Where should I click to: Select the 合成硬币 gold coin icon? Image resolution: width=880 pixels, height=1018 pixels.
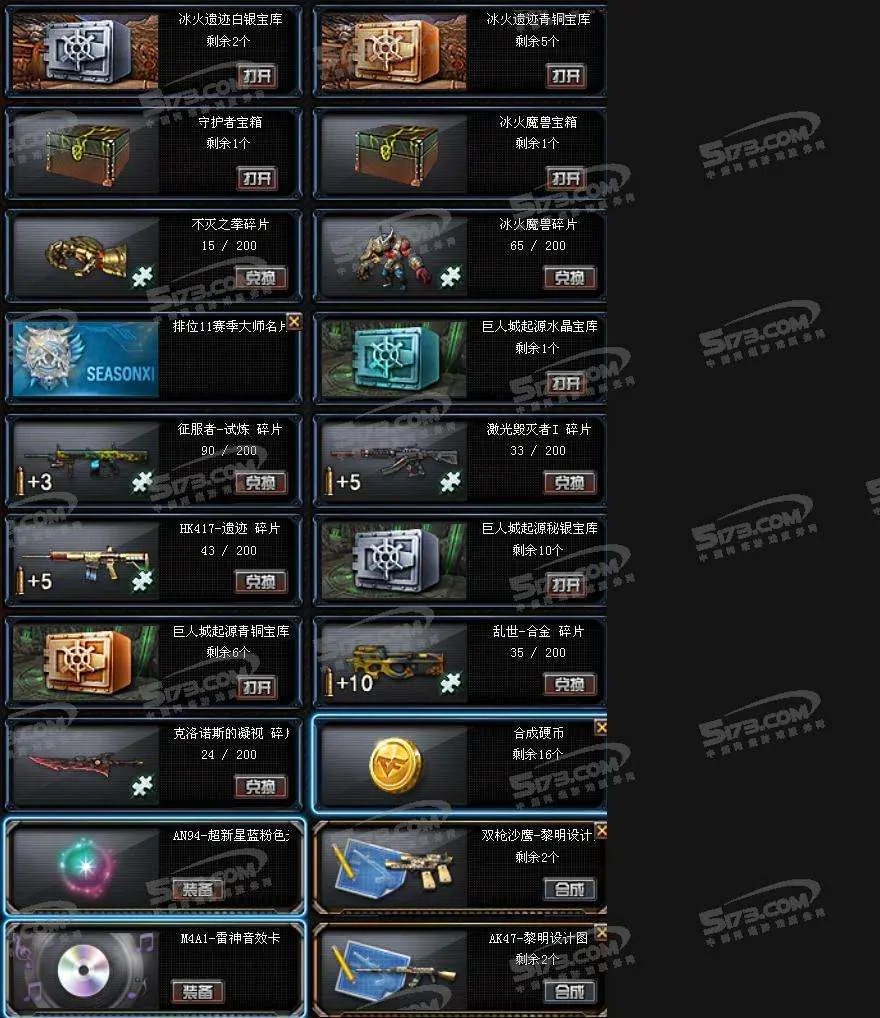click(x=394, y=765)
